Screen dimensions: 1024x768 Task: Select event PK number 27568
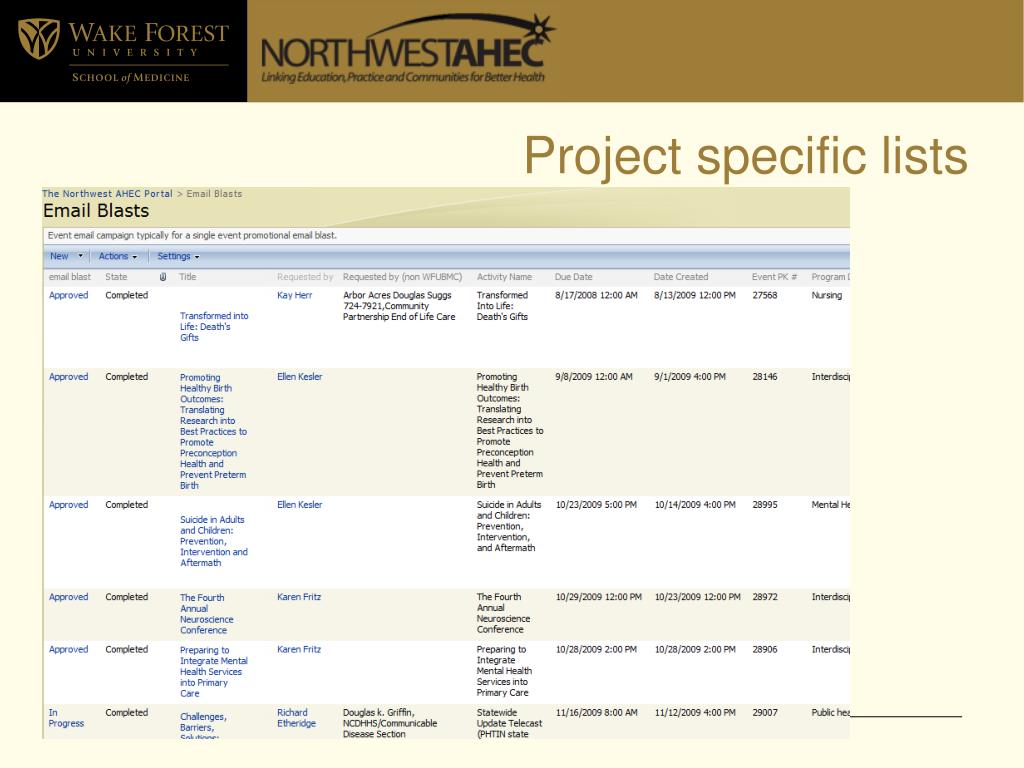click(x=765, y=295)
